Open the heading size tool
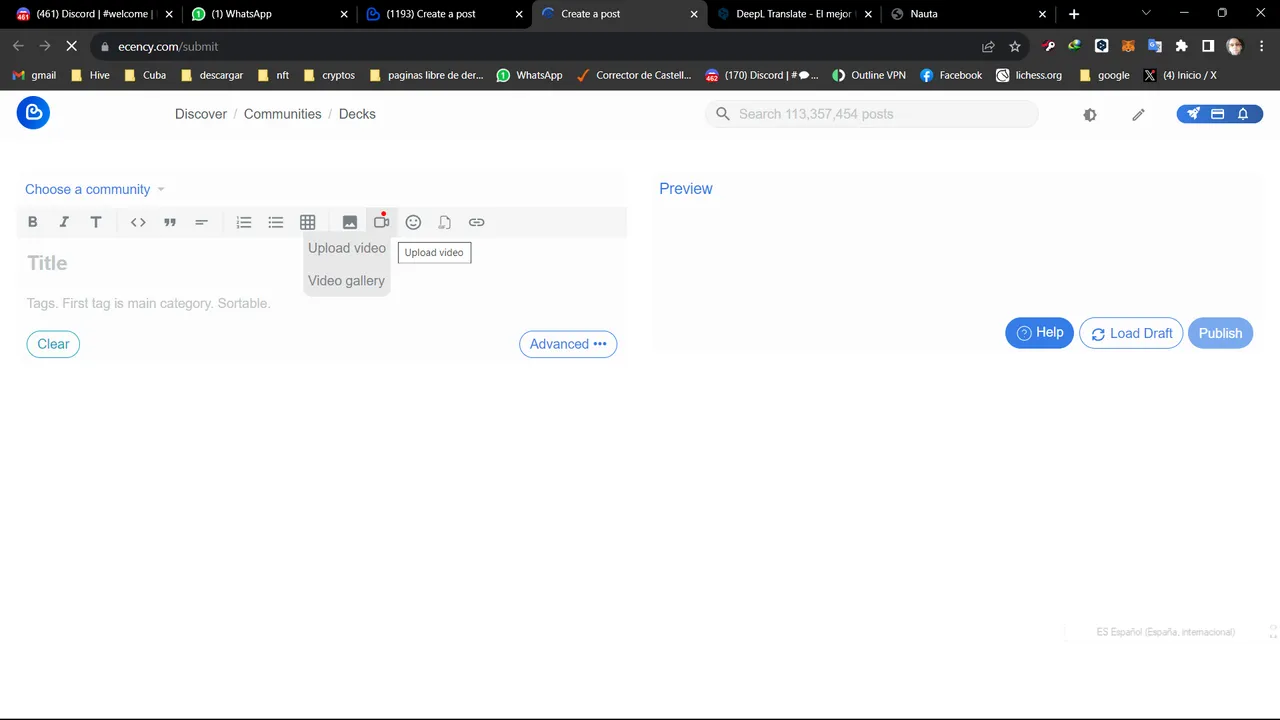The width and height of the screenshot is (1280, 720). tap(96, 222)
